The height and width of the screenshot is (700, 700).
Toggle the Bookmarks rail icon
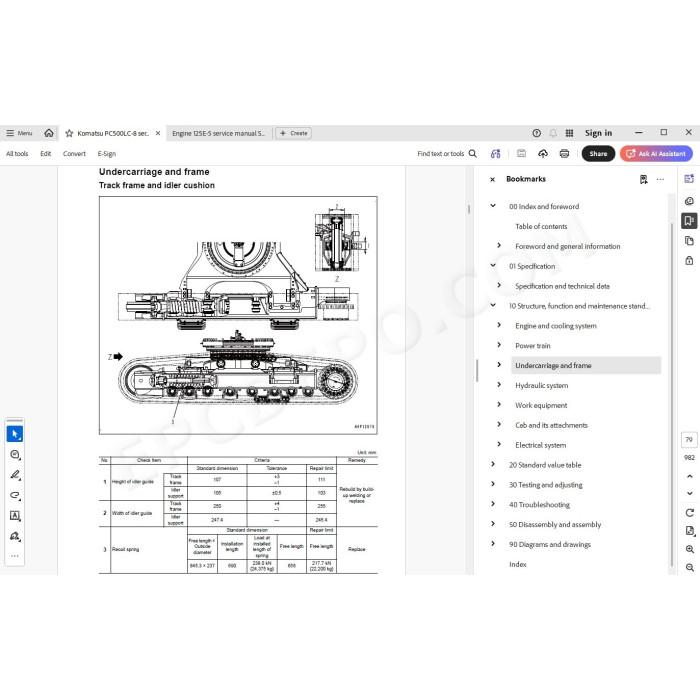(689, 221)
